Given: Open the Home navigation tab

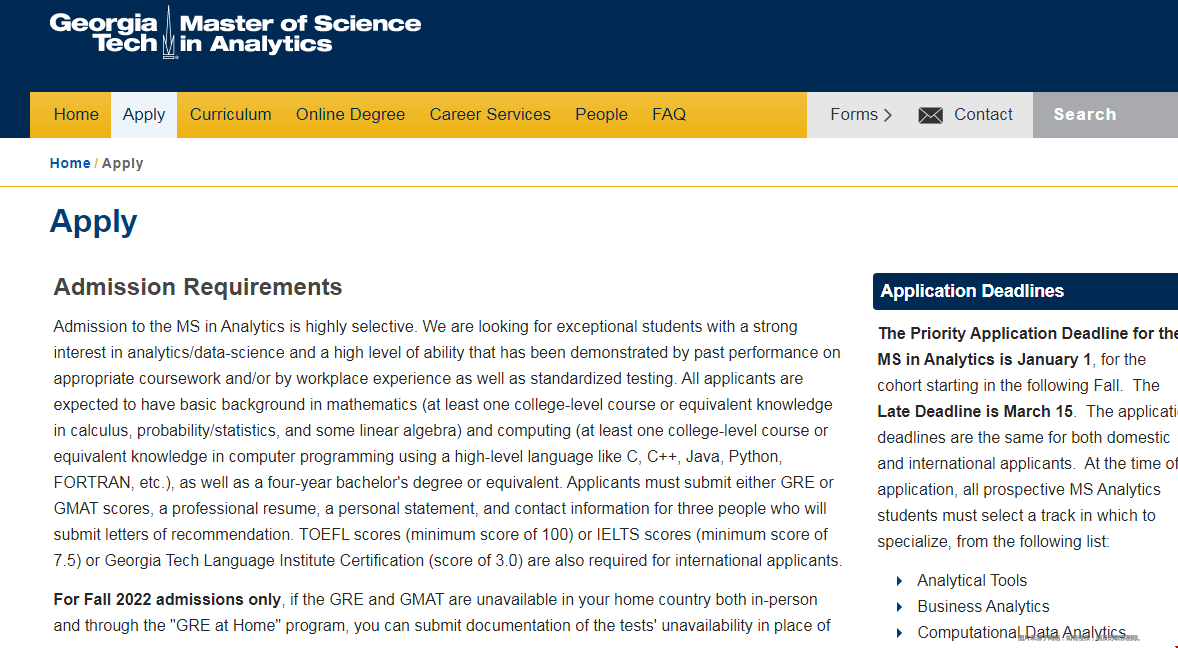Looking at the screenshot, I should [76, 115].
